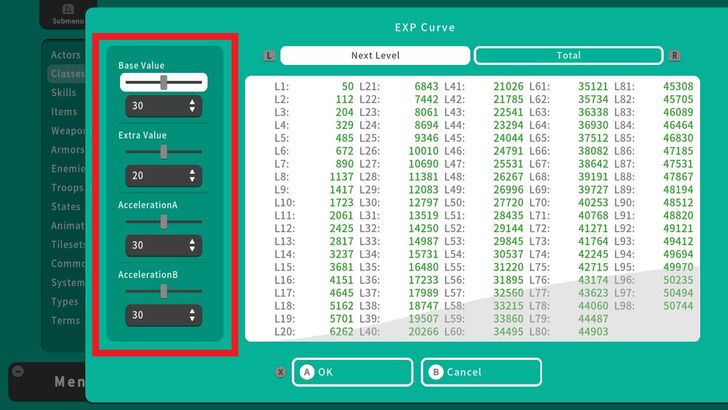Click the Cancel button

tap(481, 372)
